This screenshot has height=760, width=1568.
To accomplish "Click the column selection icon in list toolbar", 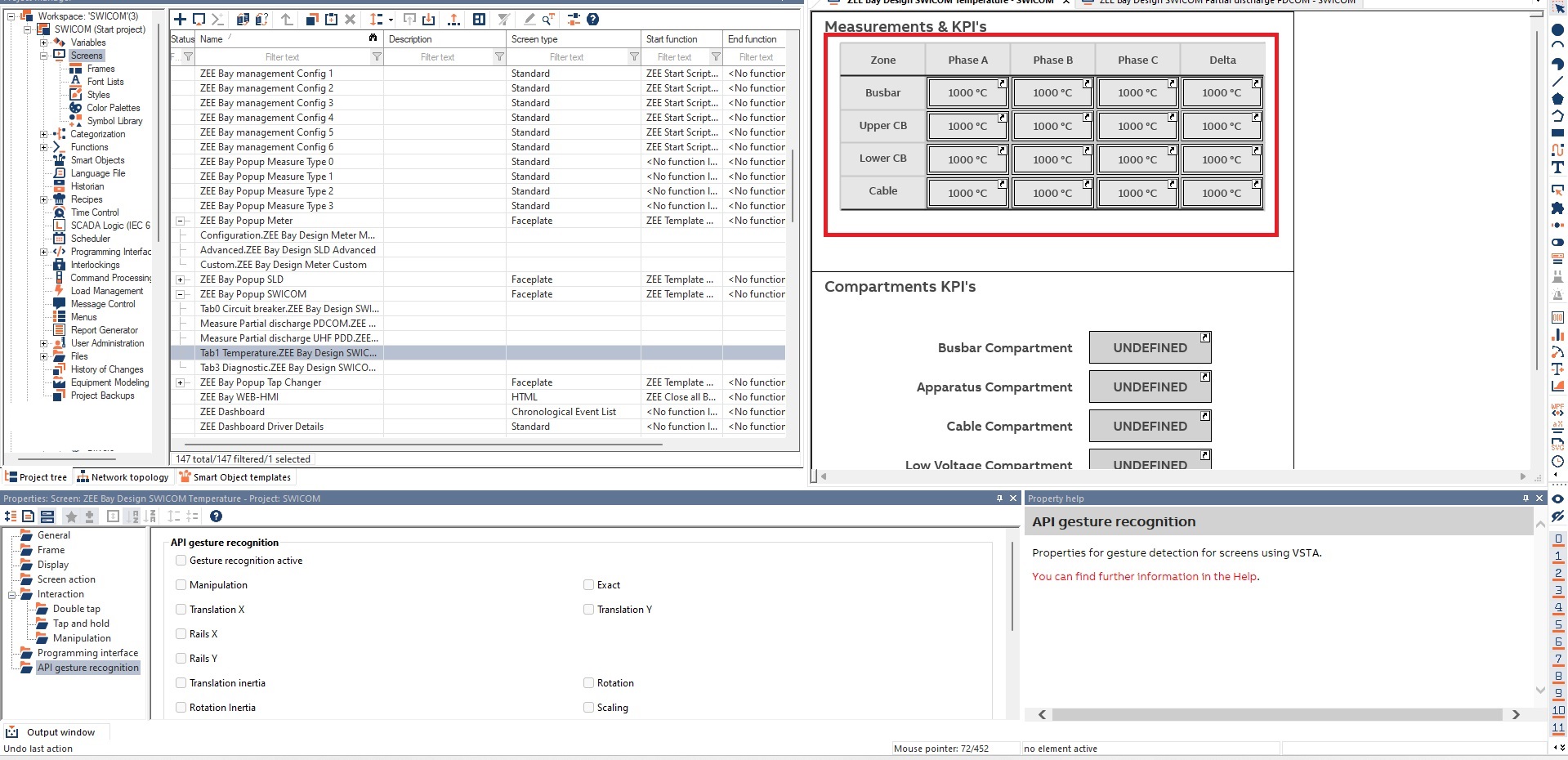I will pyautogui.click(x=480, y=19).
